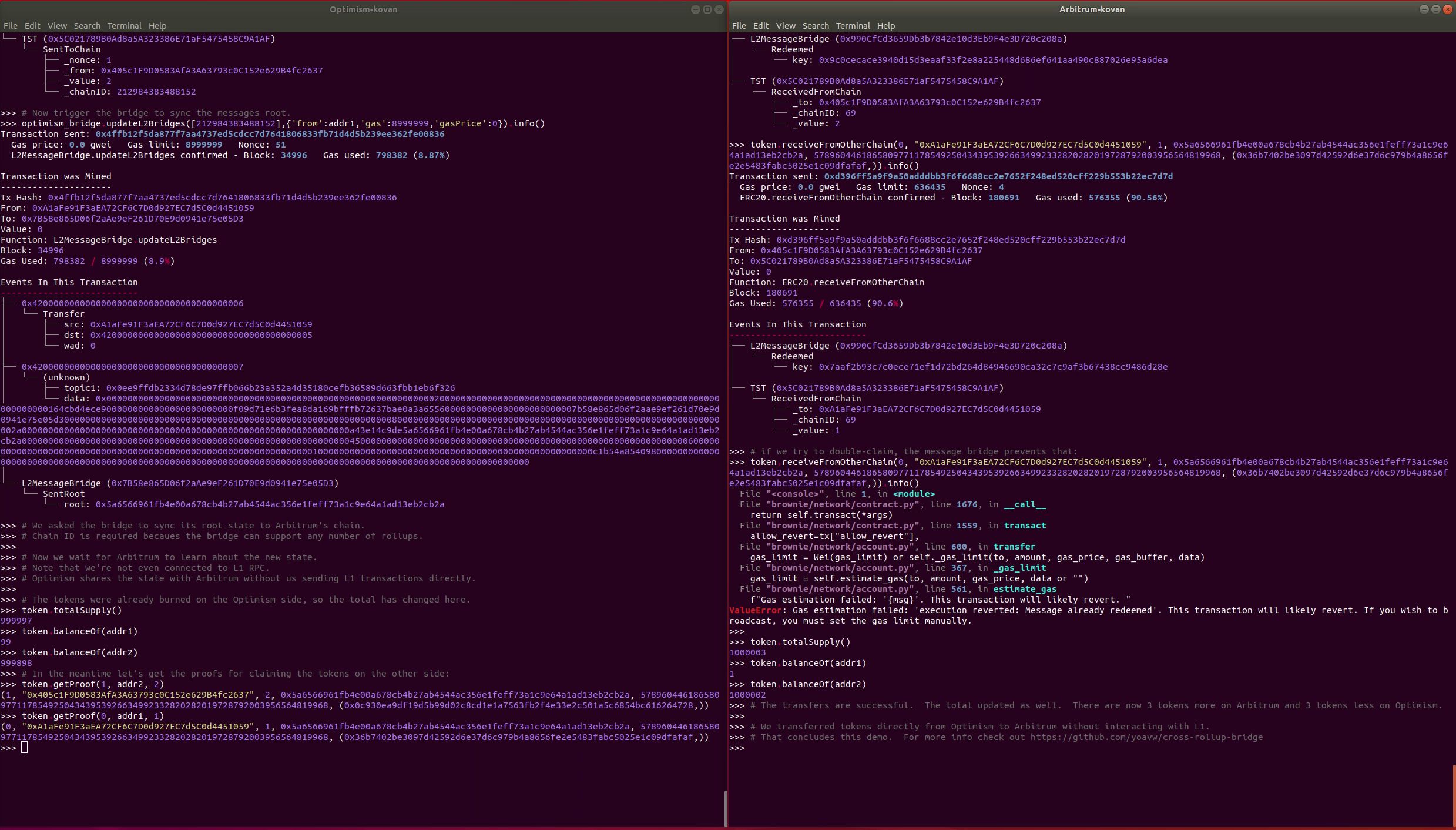The image size is (1456, 830).
Task: Click the Arbitrum-kovan window title bar
Action: [x=1092, y=9]
